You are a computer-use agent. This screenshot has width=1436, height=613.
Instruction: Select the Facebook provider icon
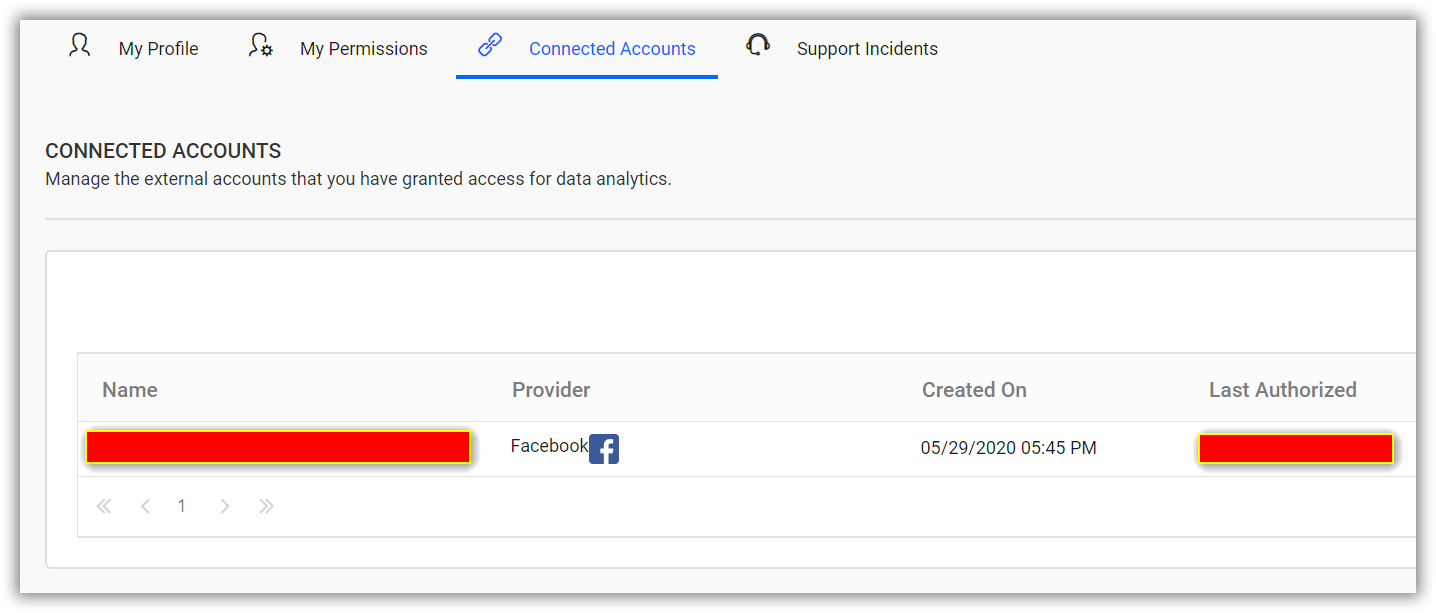(603, 449)
